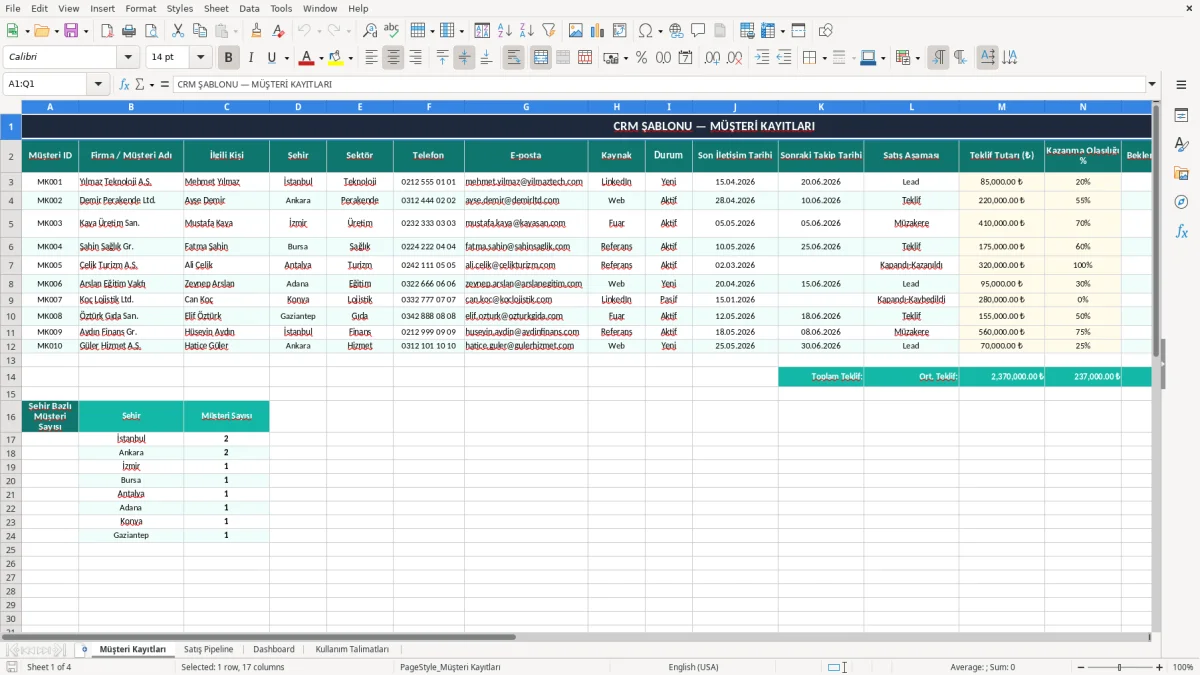Toggle Align Right button
The image size is (1200, 675).
coord(415,58)
